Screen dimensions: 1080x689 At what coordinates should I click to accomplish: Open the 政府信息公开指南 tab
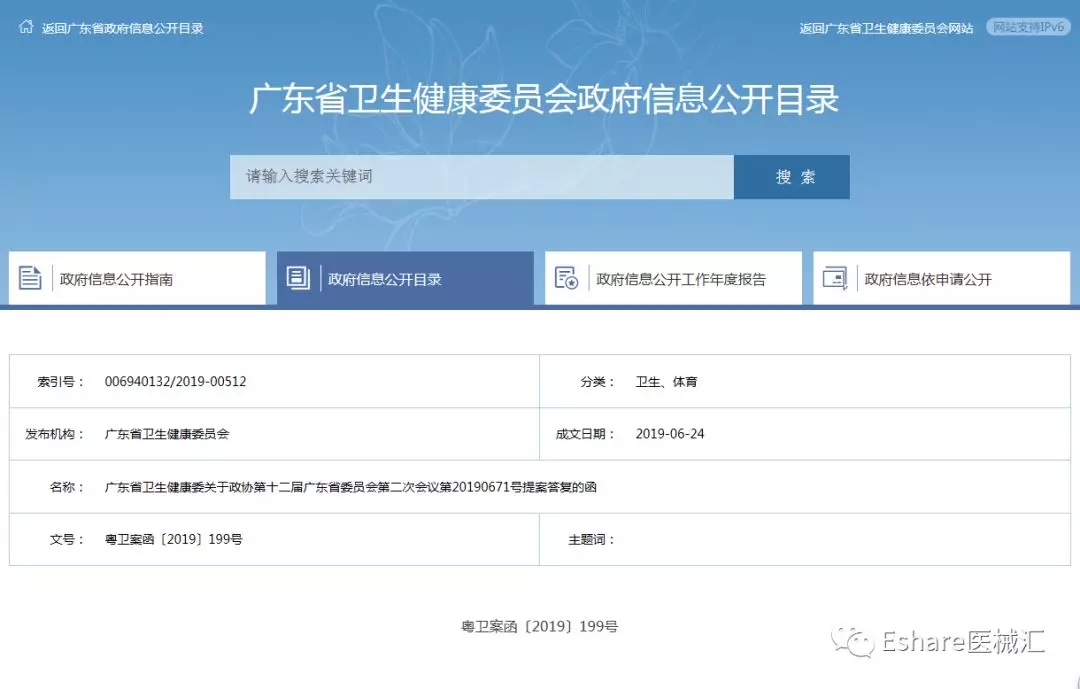[116, 280]
